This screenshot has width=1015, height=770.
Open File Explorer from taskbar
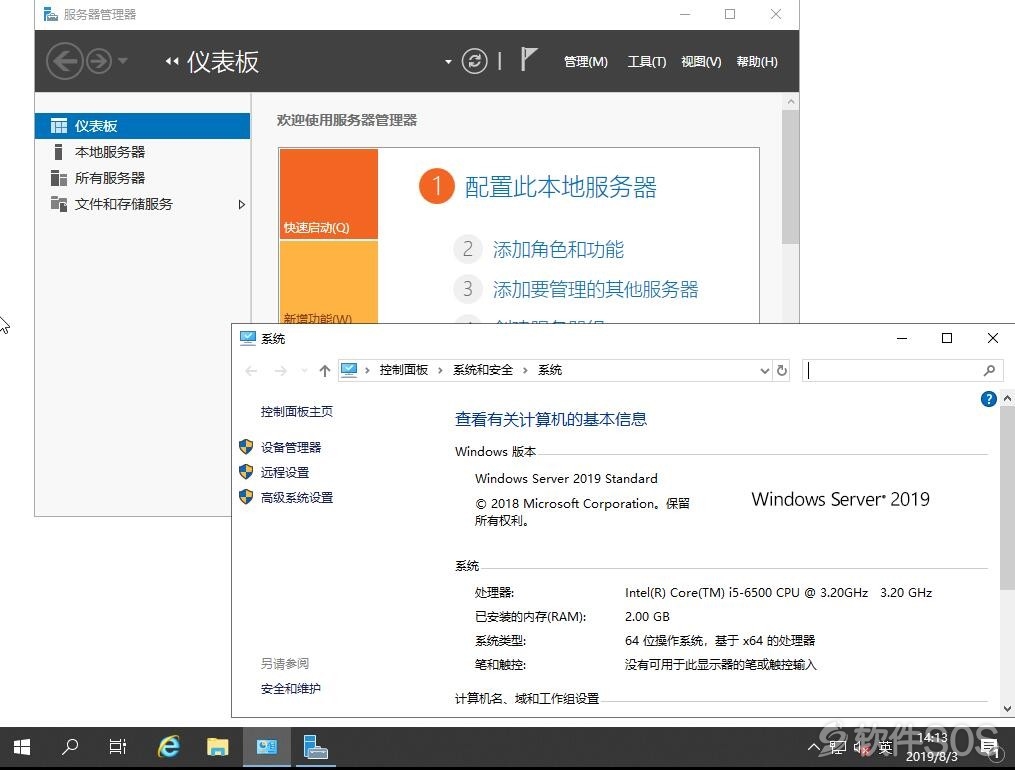[218, 747]
